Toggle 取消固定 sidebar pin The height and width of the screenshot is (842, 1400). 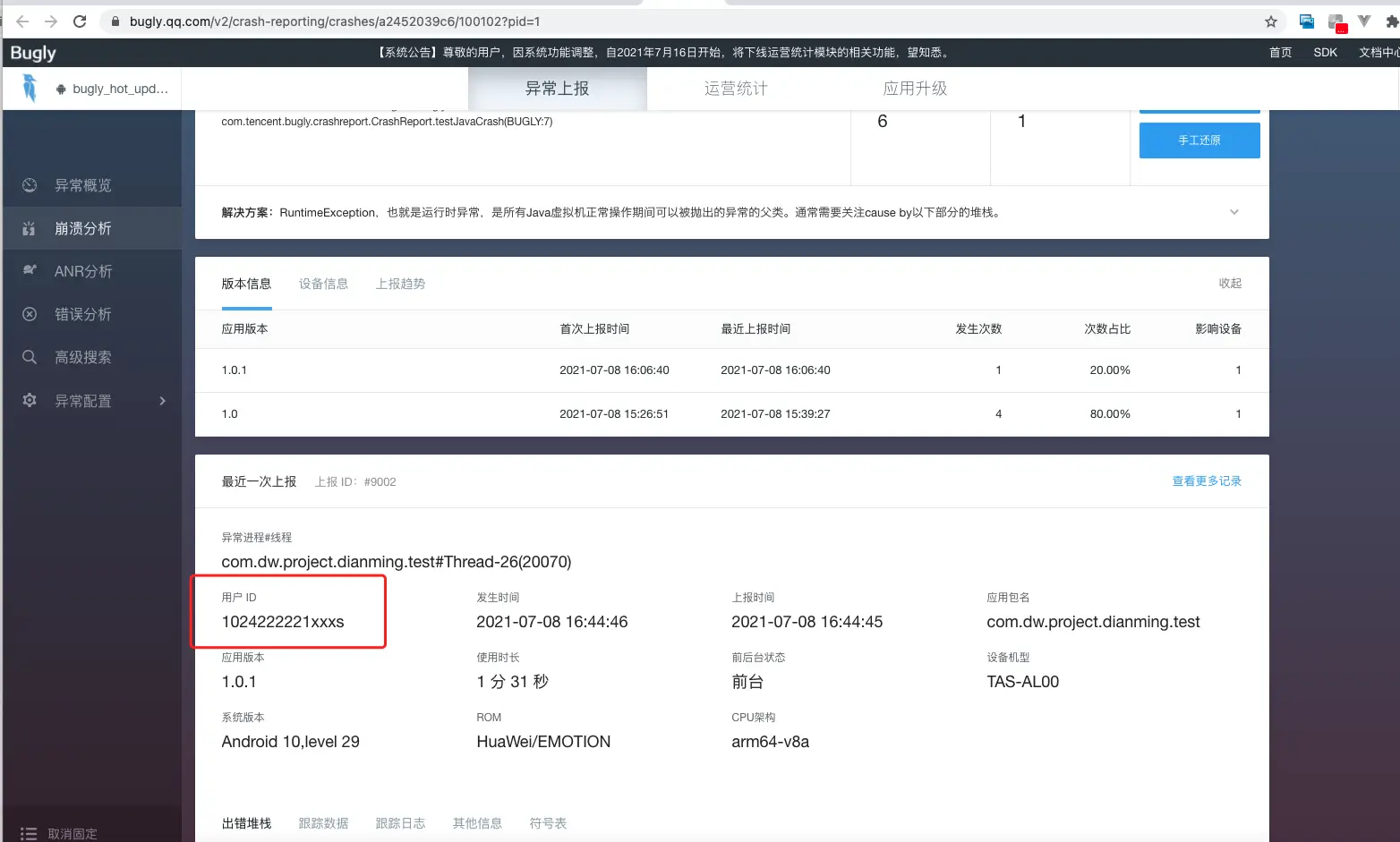60,833
